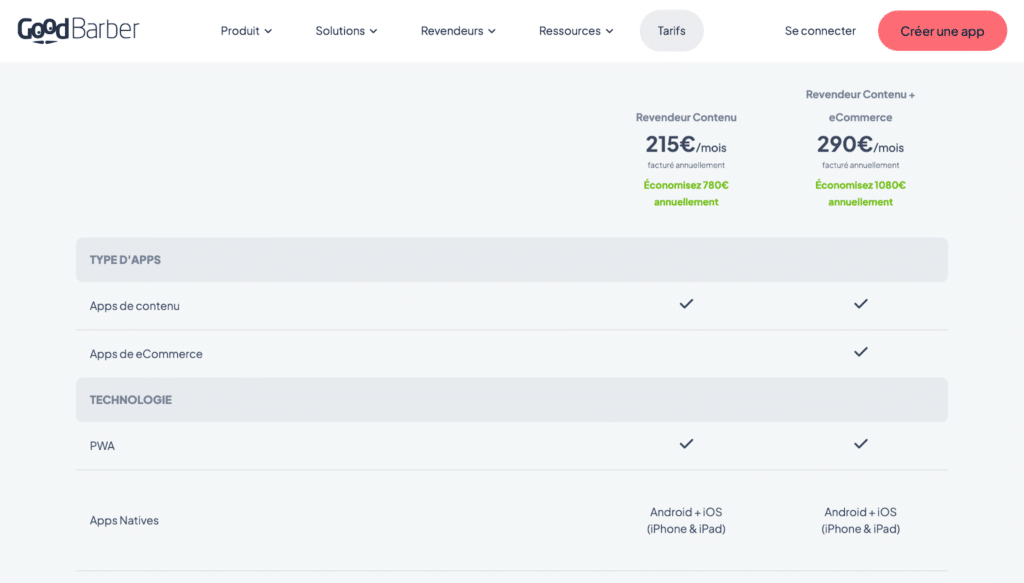Click checkmark for Apps de contenu, Revendeur Contenu

pyautogui.click(x=686, y=304)
